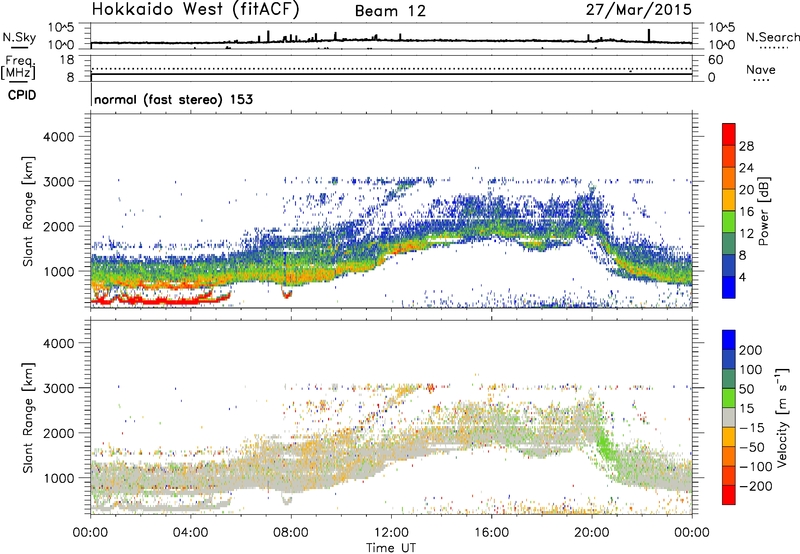800x554 pixels.
Task: Click the gray segment of the velocity colorbar
Action: point(729,418)
